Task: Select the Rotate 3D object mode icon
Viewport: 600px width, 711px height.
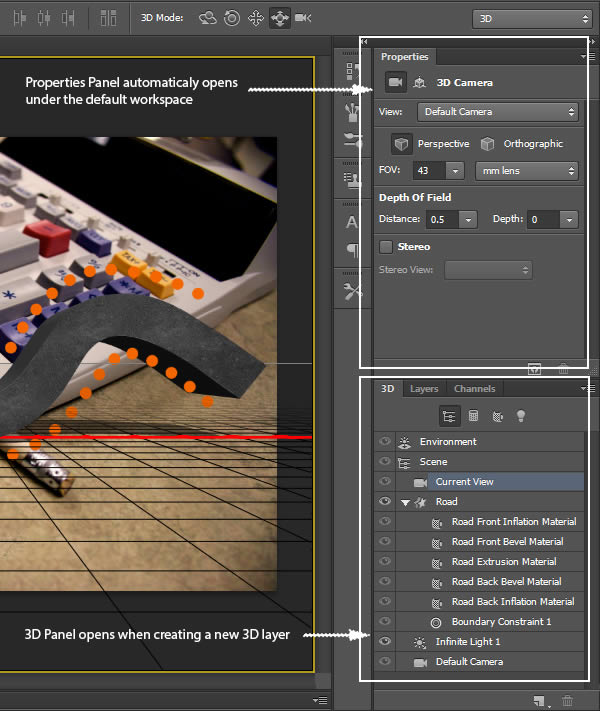Action: (x=208, y=18)
